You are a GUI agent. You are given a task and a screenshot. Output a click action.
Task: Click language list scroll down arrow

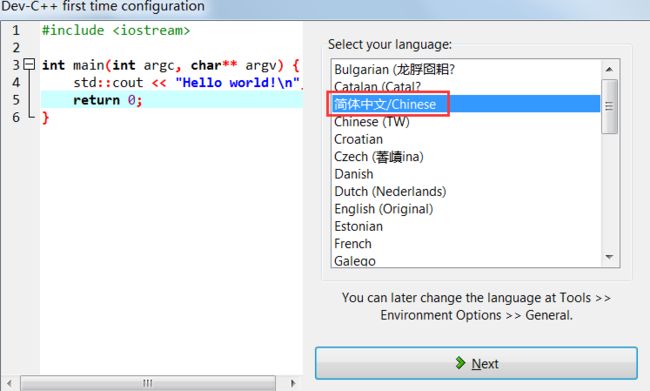click(x=609, y=257)
